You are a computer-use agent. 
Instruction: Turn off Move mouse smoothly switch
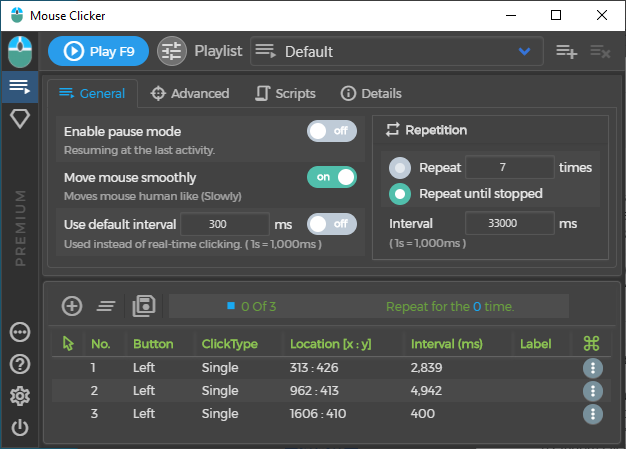pyautogui.click(x=331, y=177)
